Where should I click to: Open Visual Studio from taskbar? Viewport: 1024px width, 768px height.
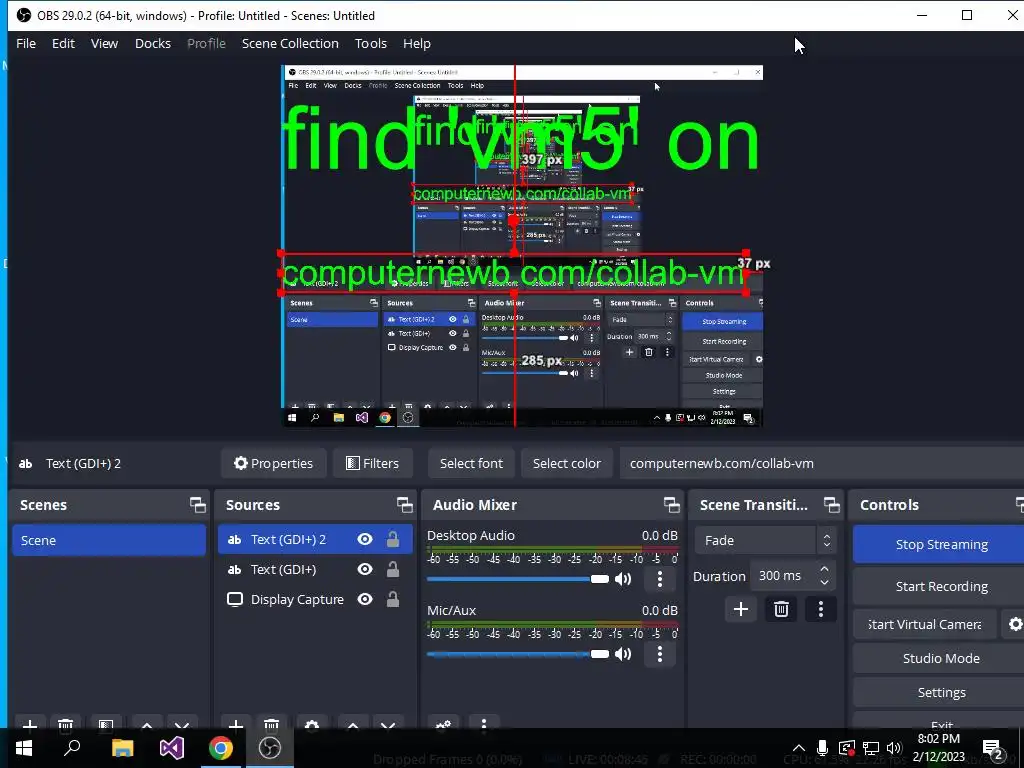click(172, 748)
